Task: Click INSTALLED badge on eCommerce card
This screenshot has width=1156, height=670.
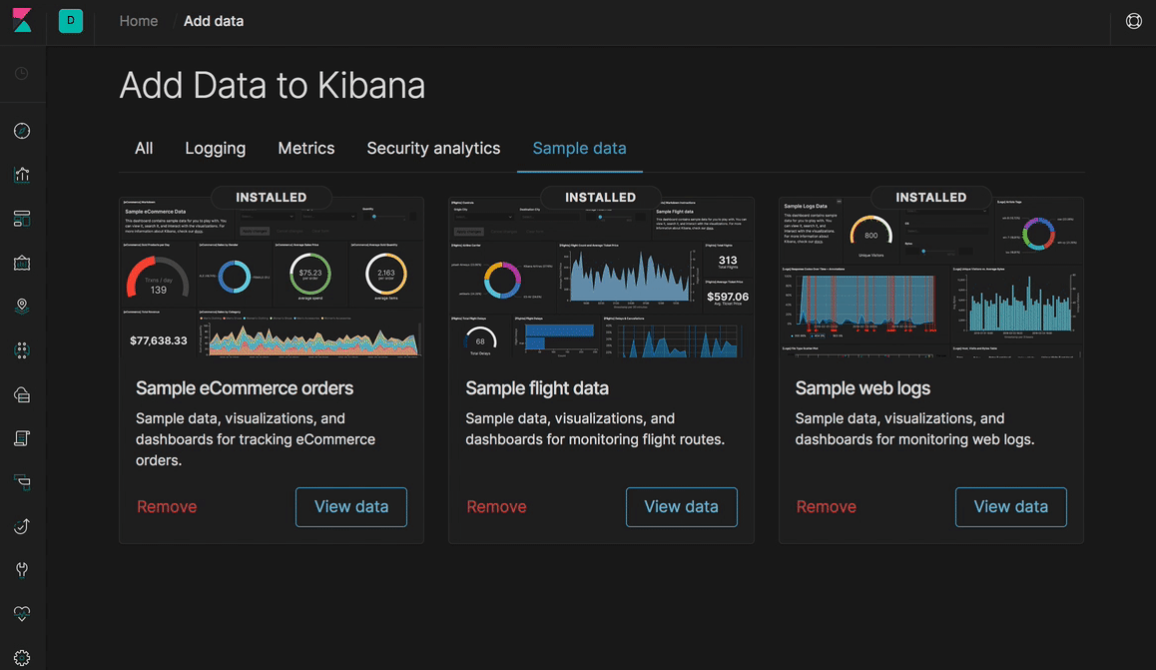Action: click(x=271, y=198)
